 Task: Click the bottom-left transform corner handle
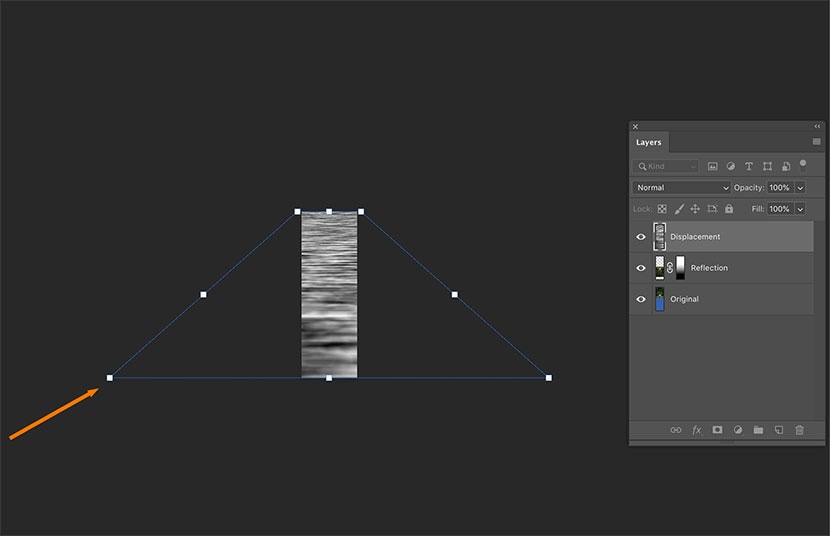pyautogui.click(x=110, y=378)
